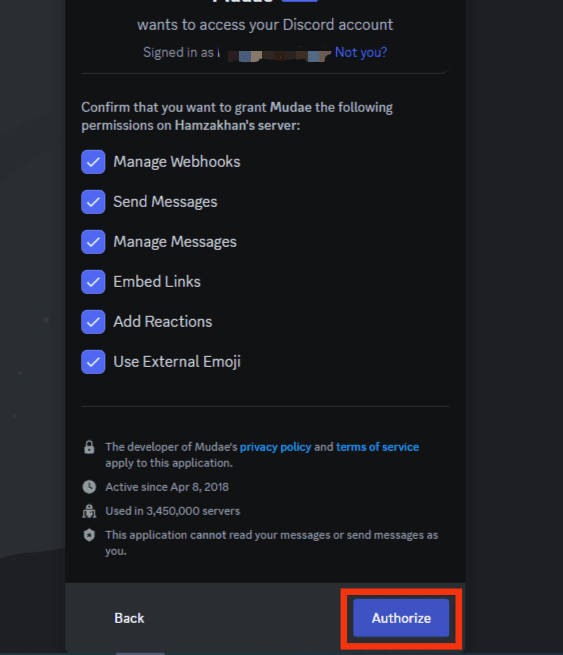Click "This application cannot read your messages" text

(x=218, y=535)
